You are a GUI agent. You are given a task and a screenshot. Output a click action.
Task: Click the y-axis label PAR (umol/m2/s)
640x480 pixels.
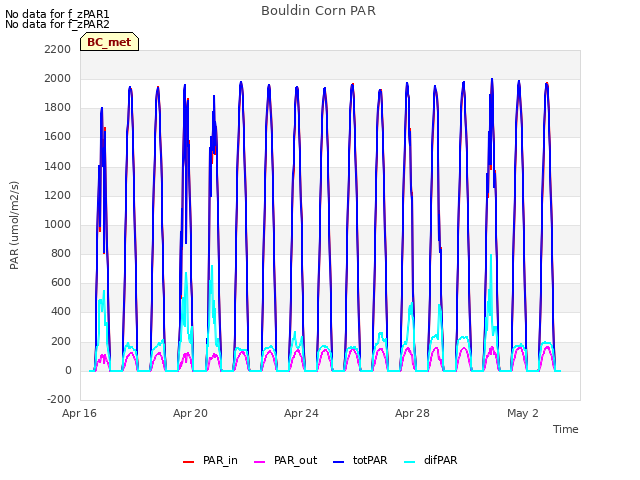pos(14,225)
